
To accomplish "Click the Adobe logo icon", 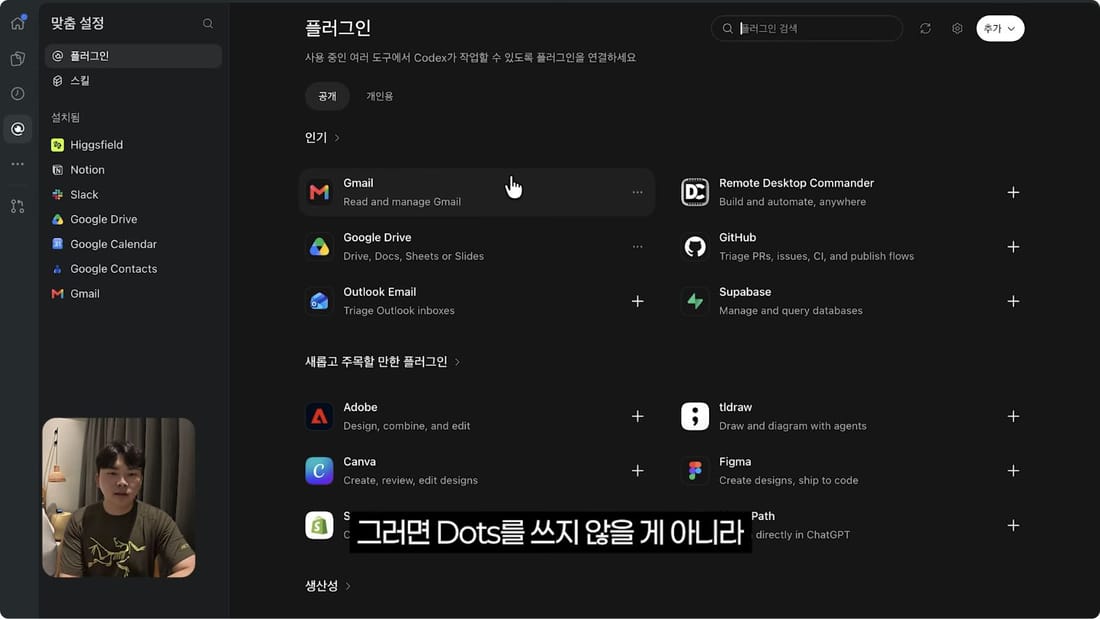I will point(319,416).
